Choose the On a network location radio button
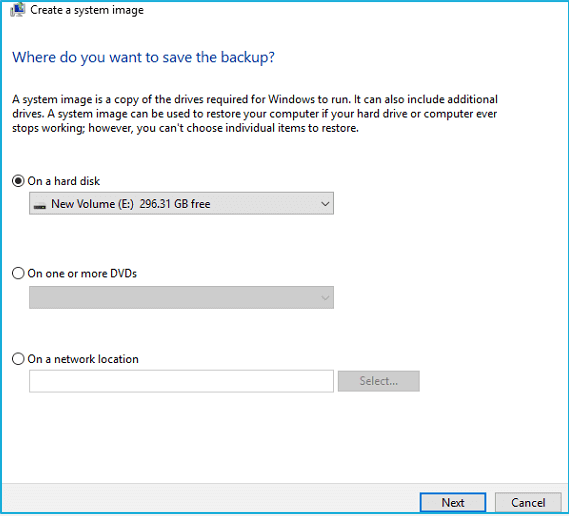 click(18, 359)
